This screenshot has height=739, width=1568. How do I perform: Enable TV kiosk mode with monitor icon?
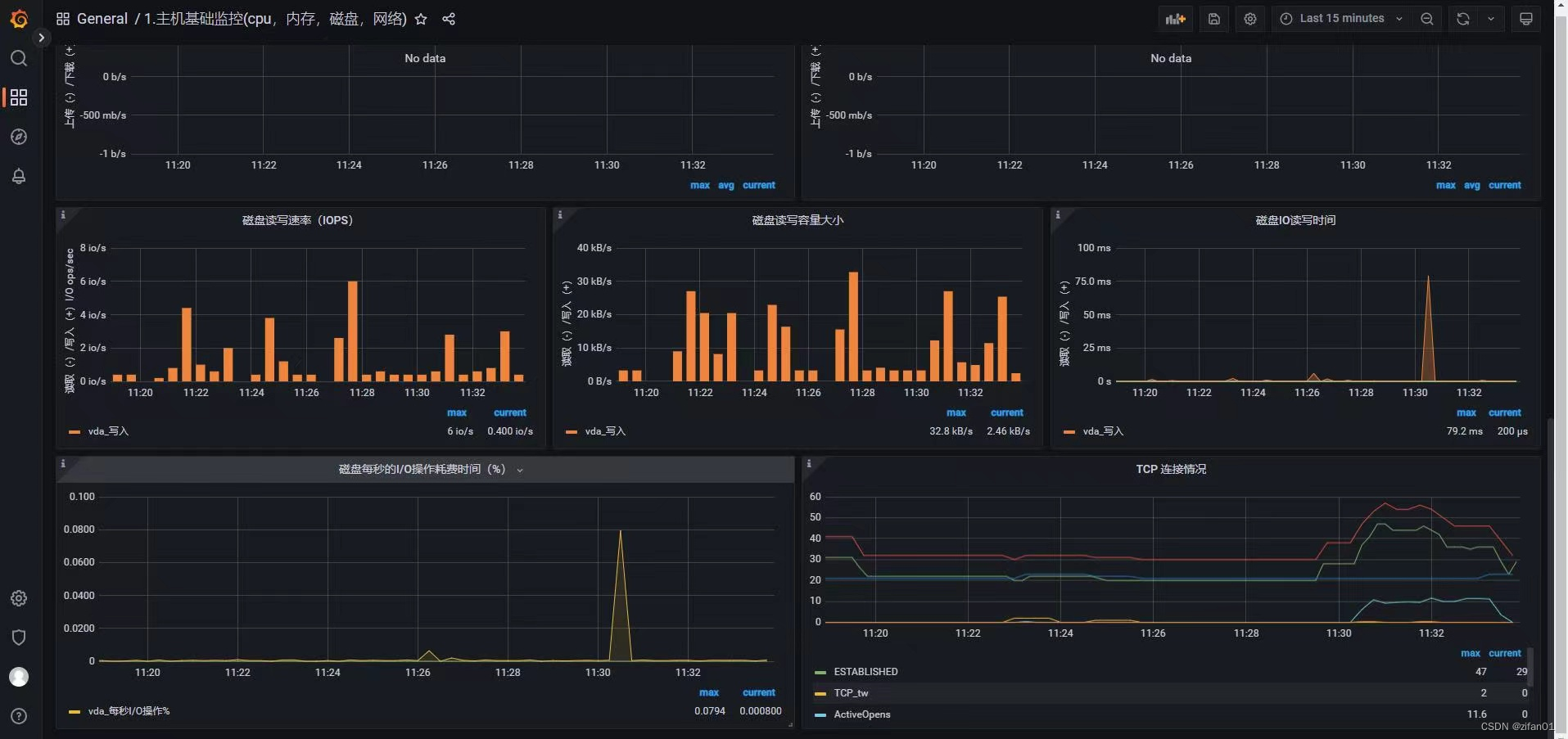[1525, 18]
